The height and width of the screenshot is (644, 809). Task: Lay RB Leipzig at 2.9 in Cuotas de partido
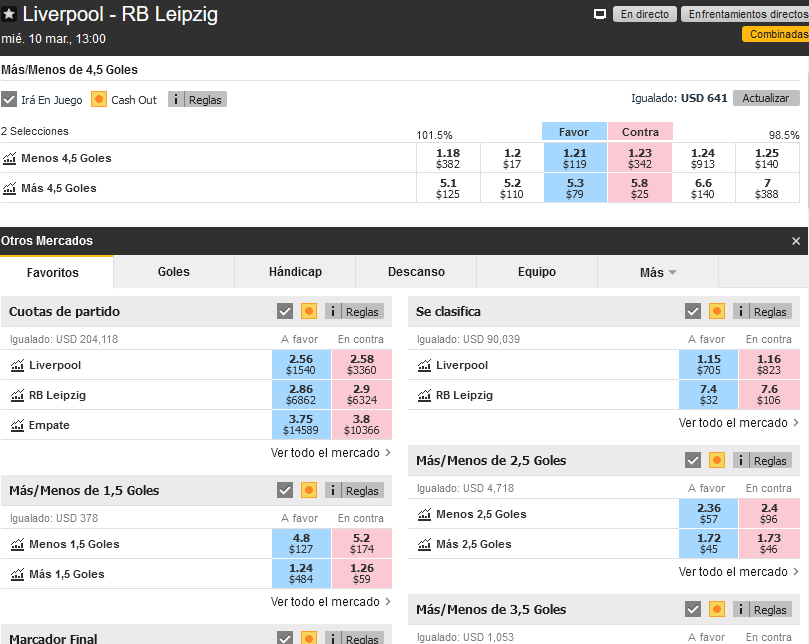pyautogui.click(x=362, y=394)
